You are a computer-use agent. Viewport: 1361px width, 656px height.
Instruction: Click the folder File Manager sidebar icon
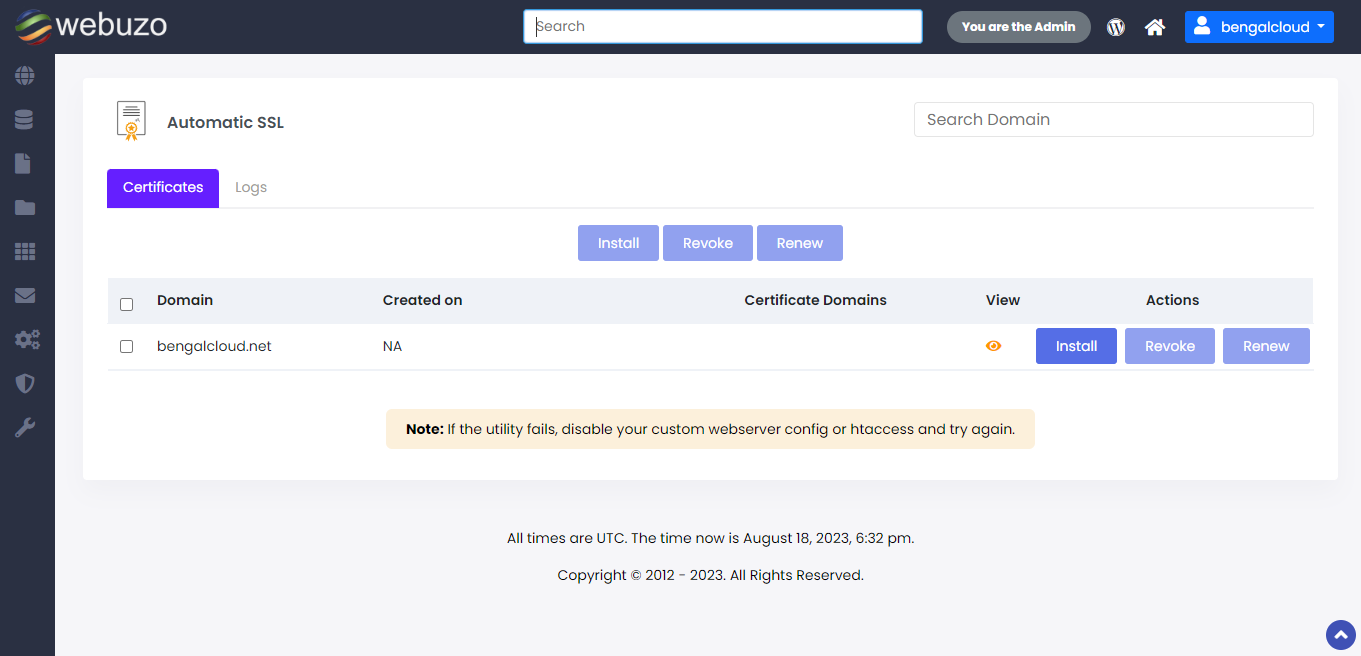[x=25, y=207]
